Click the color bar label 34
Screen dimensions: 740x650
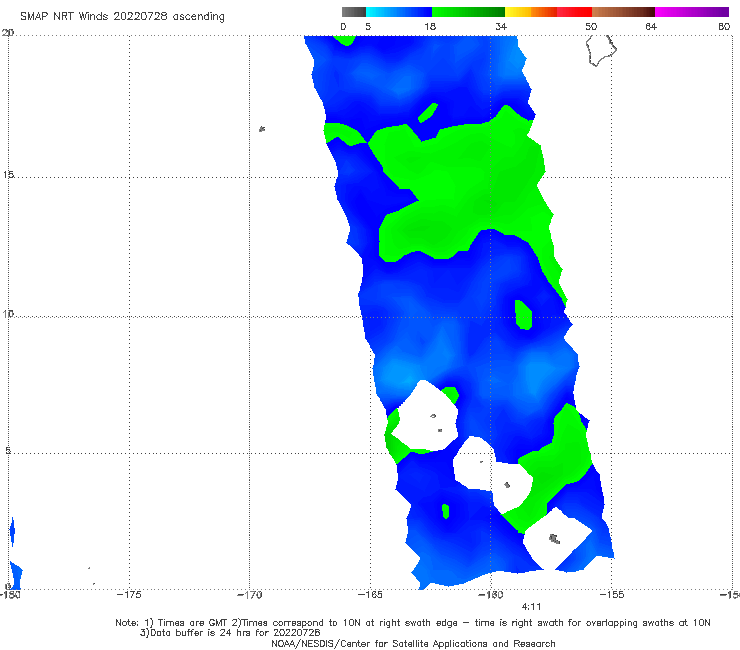(501, 27)
